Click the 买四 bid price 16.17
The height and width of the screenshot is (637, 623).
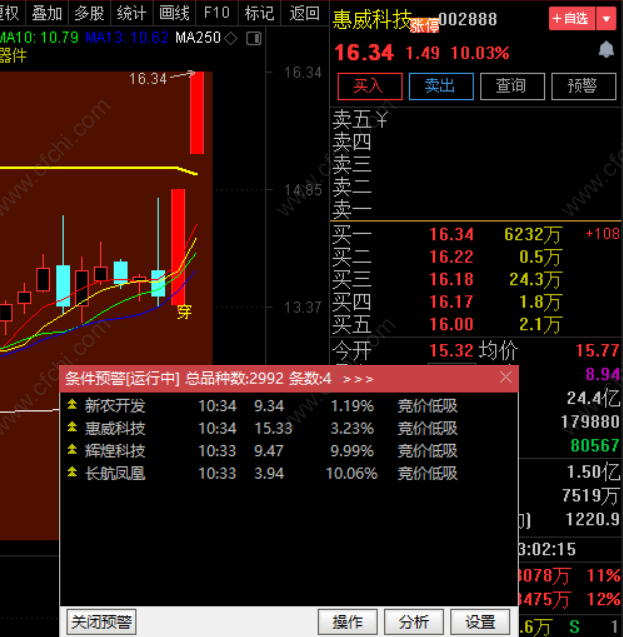point(451,301)
